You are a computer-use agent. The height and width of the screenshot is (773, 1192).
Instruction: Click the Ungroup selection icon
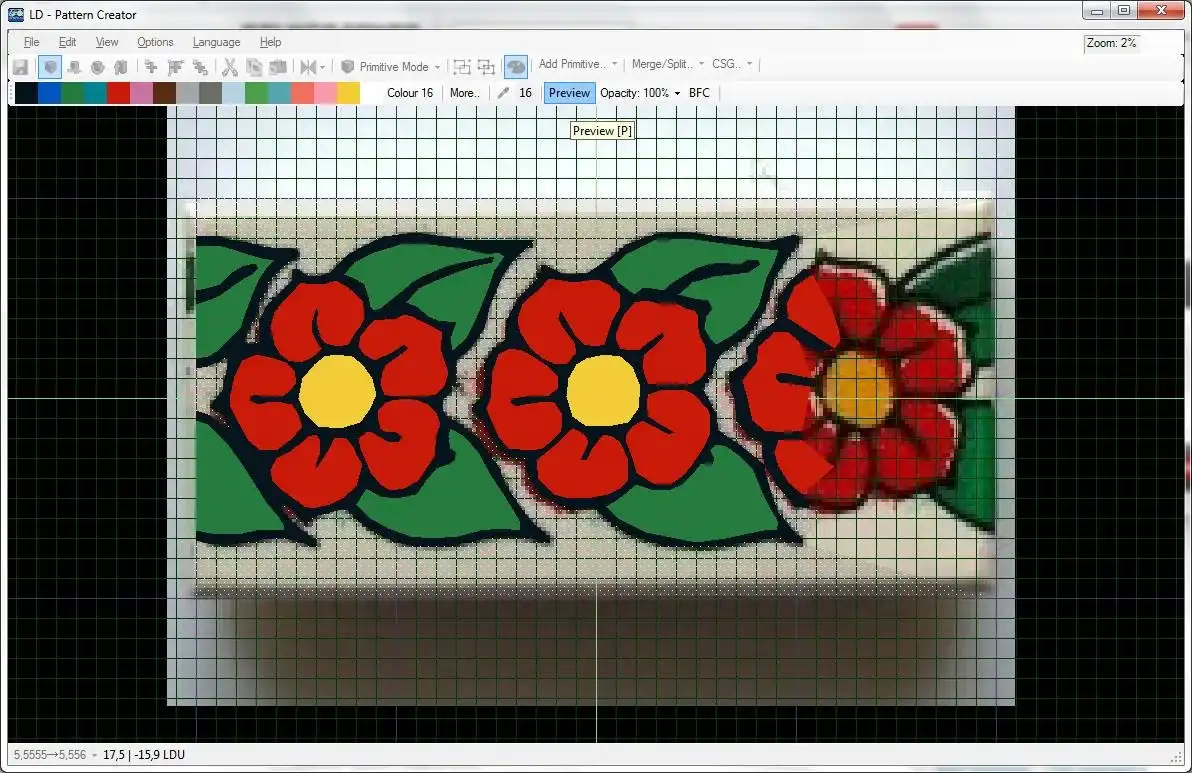click(486, 67)
